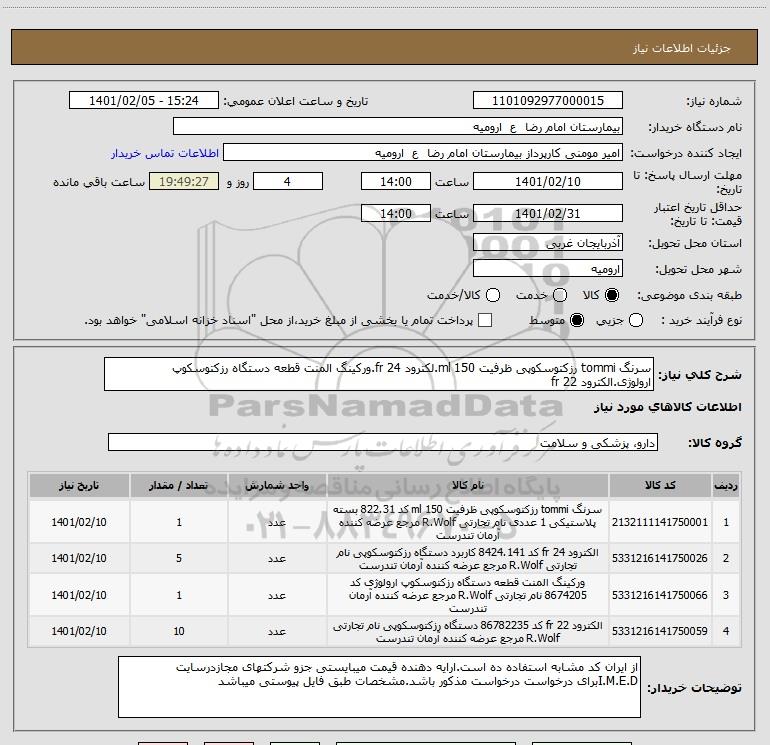
Task: Click the response deadline time 14:00 field
Action: click(396, 182)
